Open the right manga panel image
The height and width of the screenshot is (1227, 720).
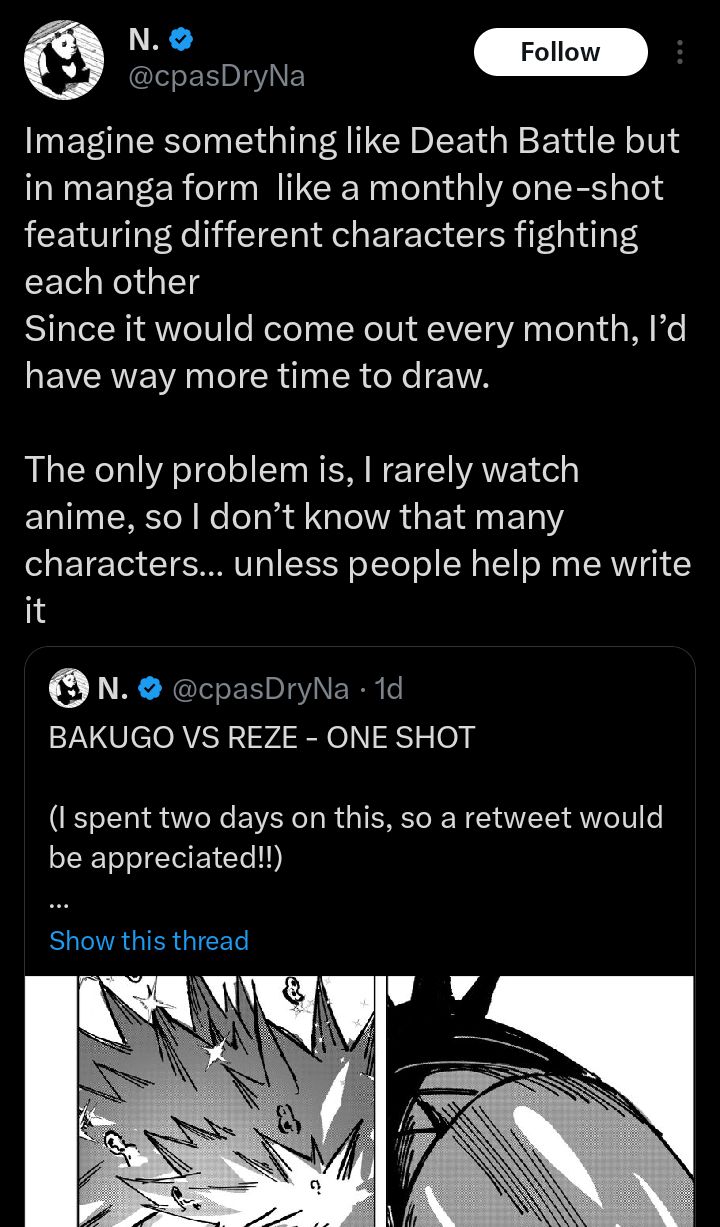(x=540, y=1100)
